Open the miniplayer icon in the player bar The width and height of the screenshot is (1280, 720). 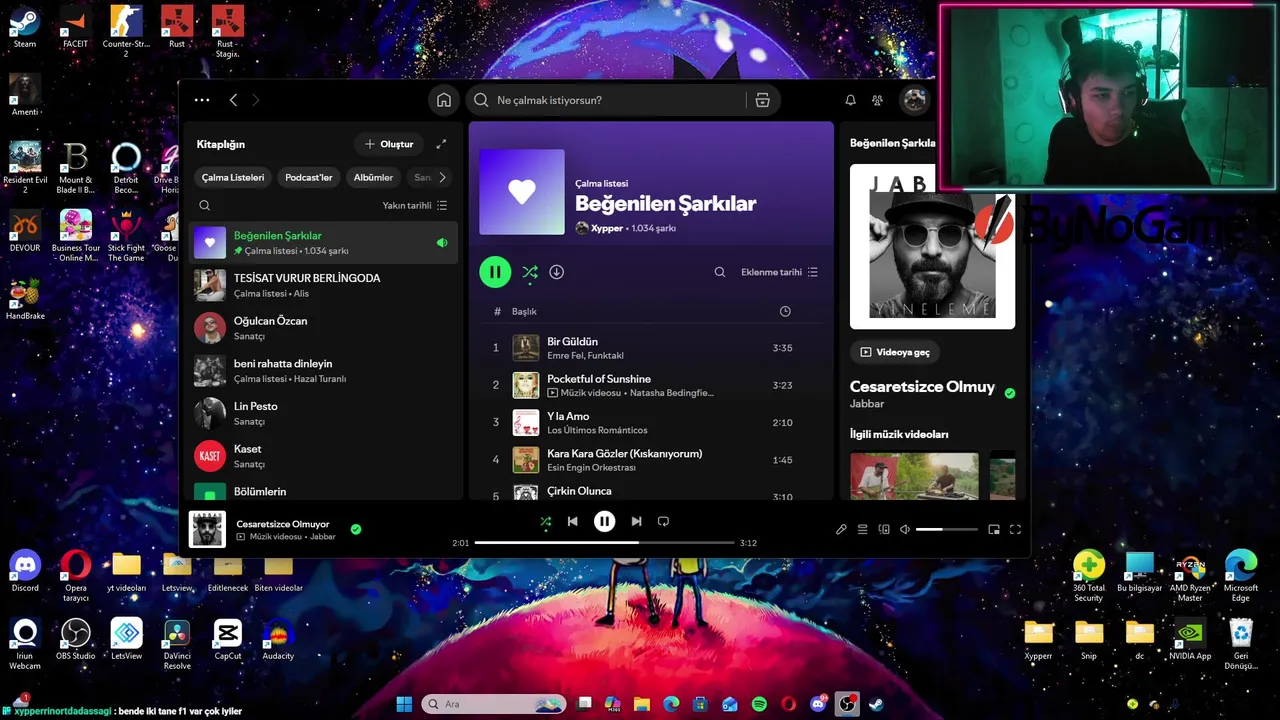click(x=994, y=530)
